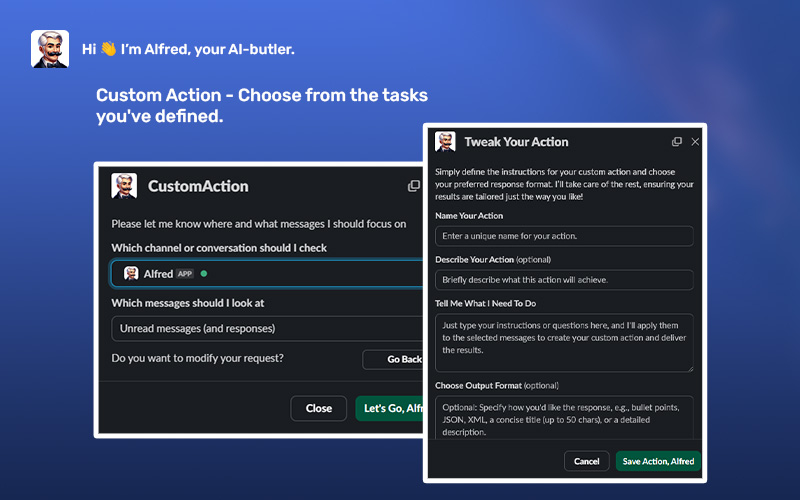Screen dimensions: 800x500
Task: Click the Alfred avatar in CustomAction dialog header
Action: pos(124,186)
